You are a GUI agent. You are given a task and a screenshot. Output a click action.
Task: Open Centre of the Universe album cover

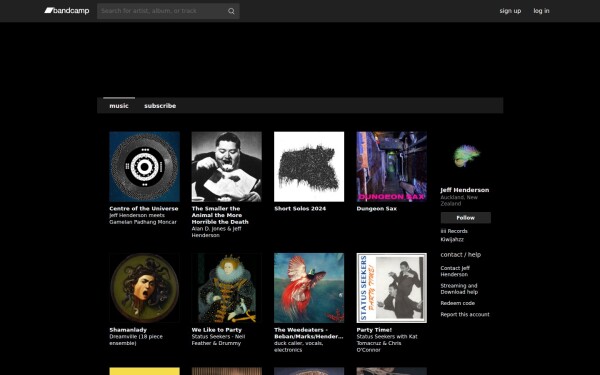pos(144,166)
